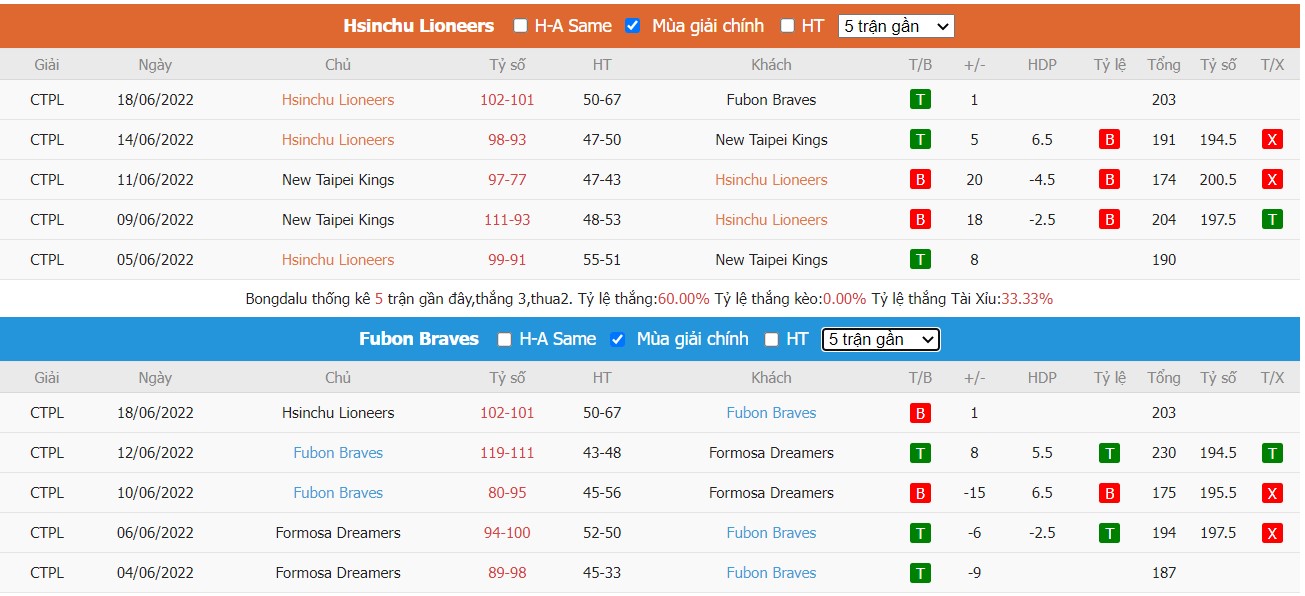This screenshot has height=596, width=1305.
Task: Uncheck Mùa giải chính in Hsinchu Lioneers header
Action: pos(632,26)
